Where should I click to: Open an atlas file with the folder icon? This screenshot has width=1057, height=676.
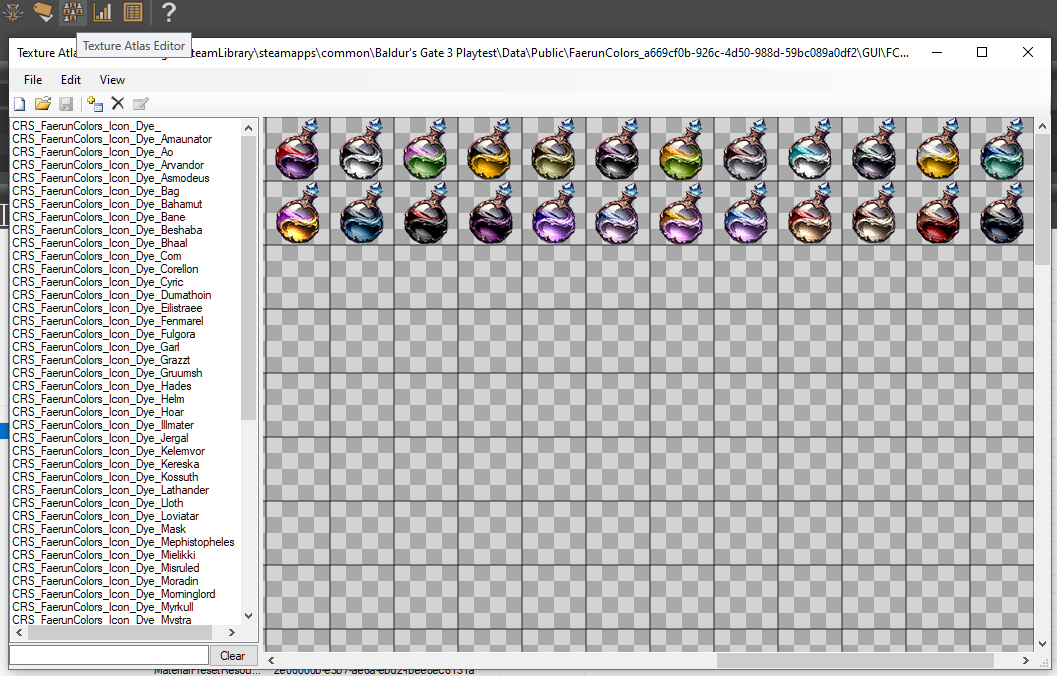[x=42, y=104]
